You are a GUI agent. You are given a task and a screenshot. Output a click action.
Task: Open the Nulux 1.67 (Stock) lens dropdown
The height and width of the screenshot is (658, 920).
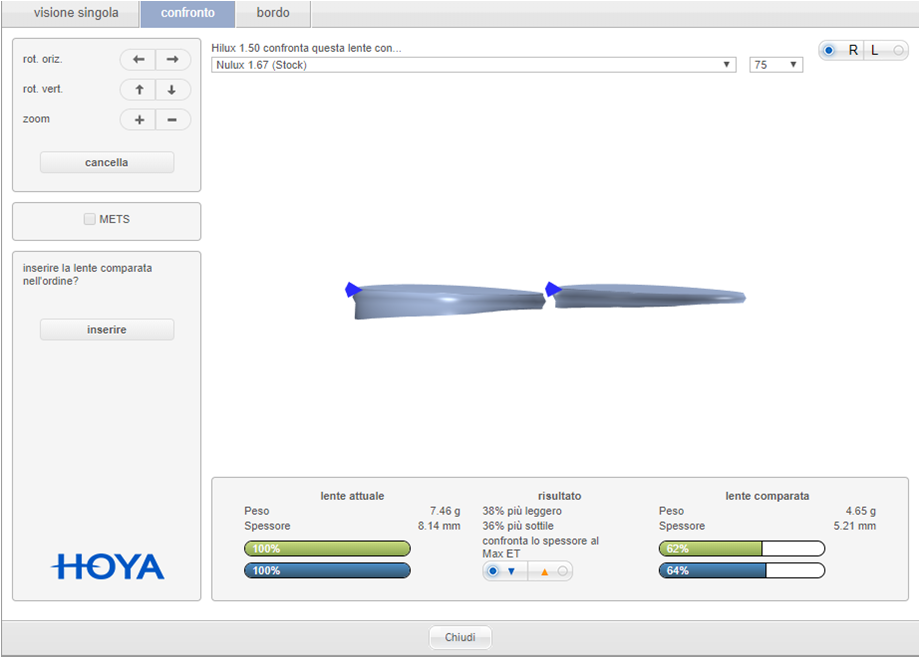tap(473, 65)
